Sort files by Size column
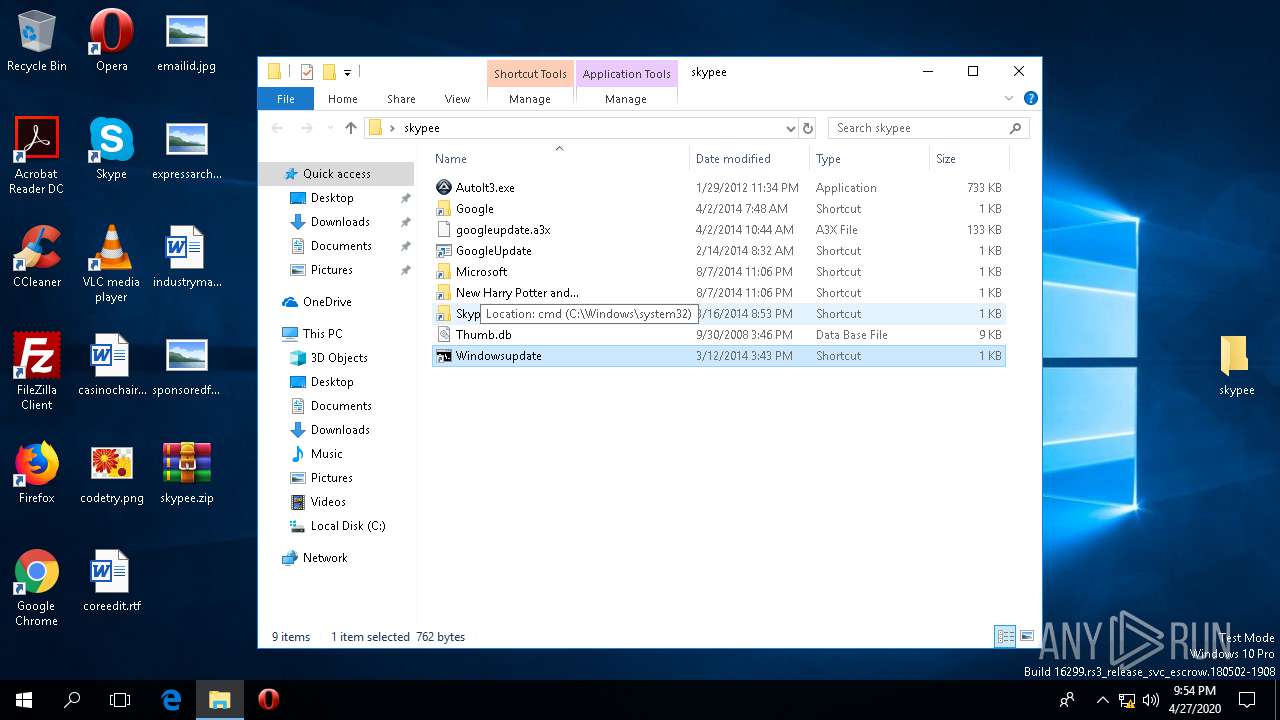 click(x=969, y=159)
